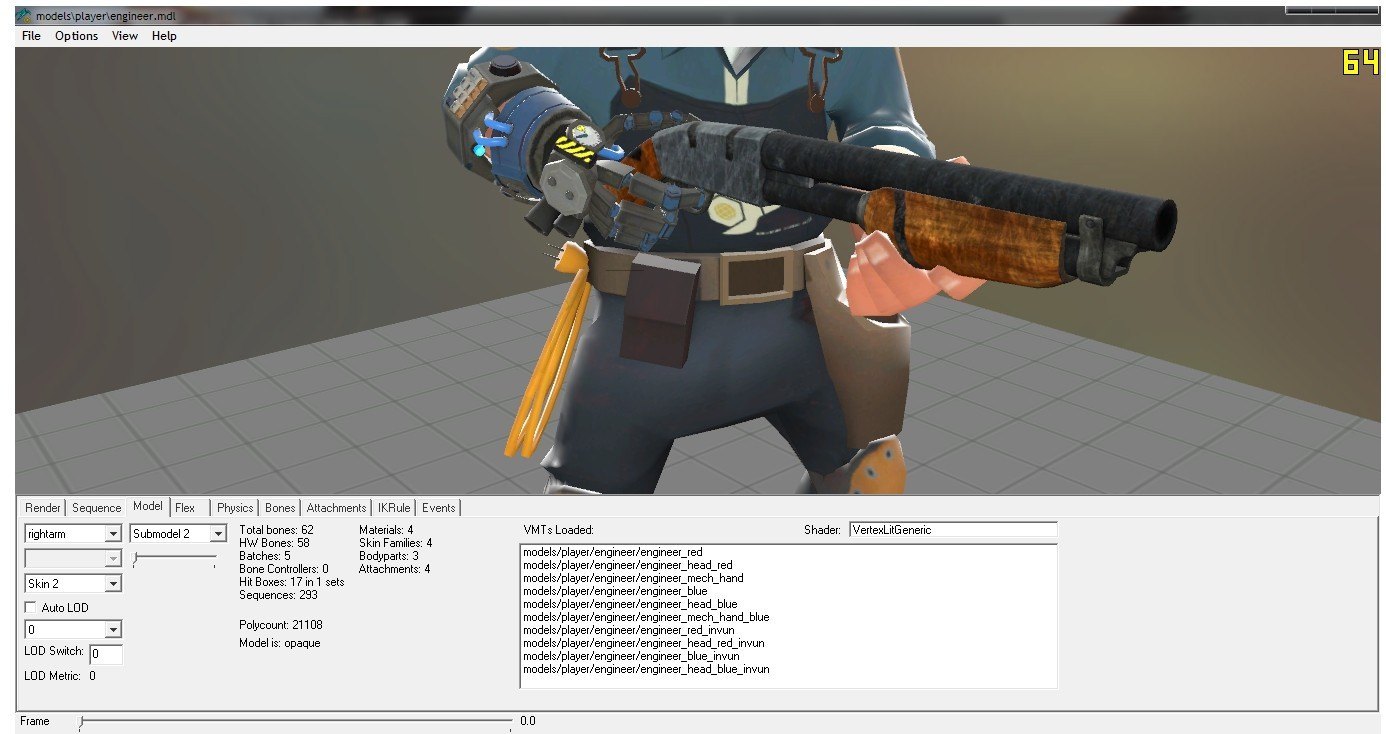Expand the Submodel 2 dropdown
This screenshot has height=734, width=1386.
coord(218,534)
